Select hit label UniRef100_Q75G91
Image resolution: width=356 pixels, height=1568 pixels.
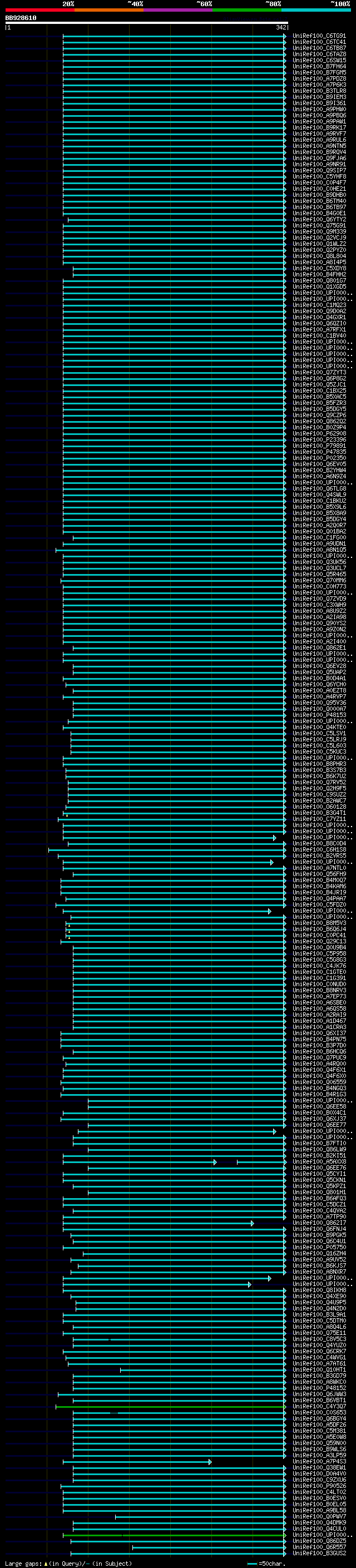point(319,226)
